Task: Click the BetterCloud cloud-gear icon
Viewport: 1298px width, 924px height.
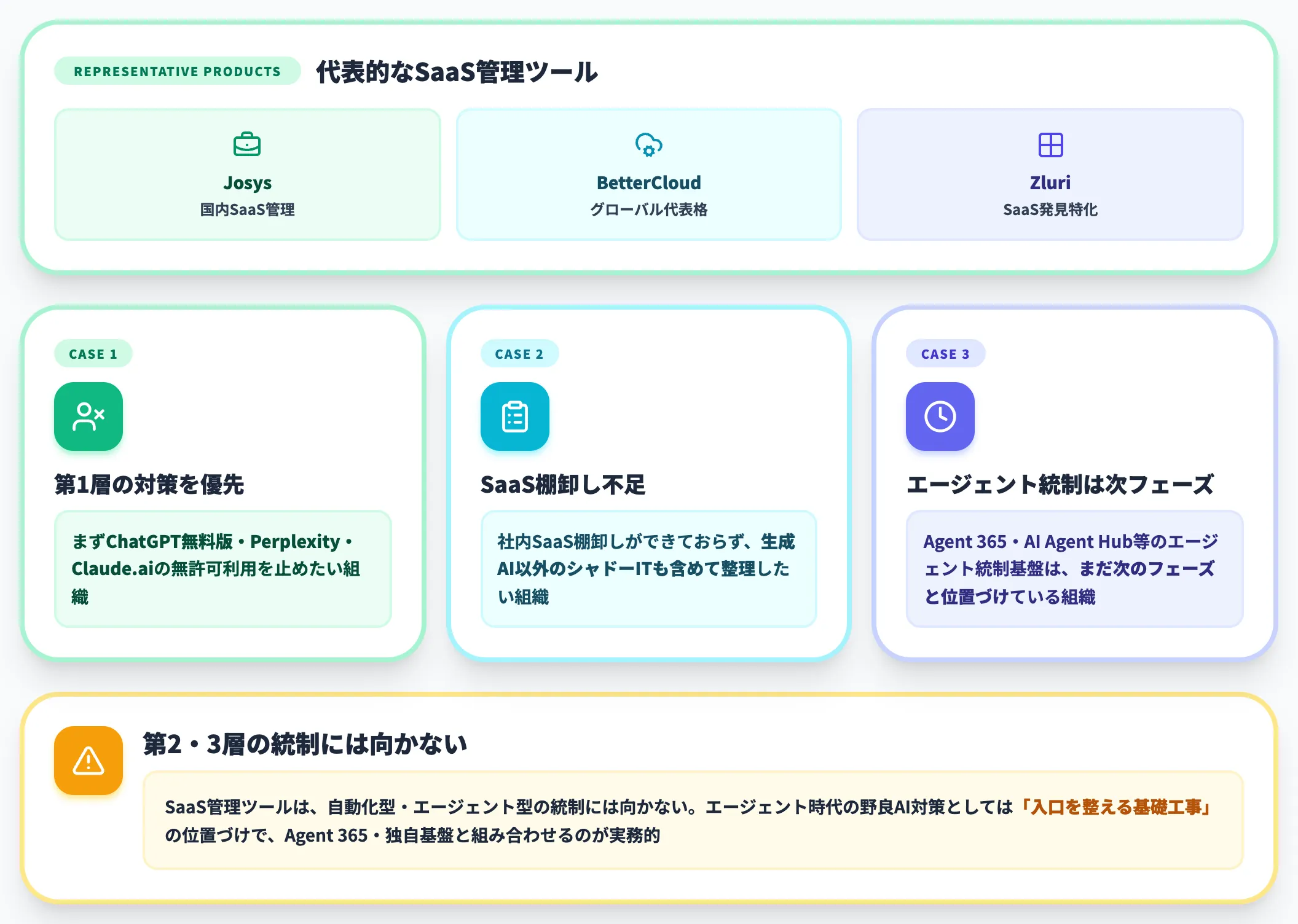Action: click(648, 145)
